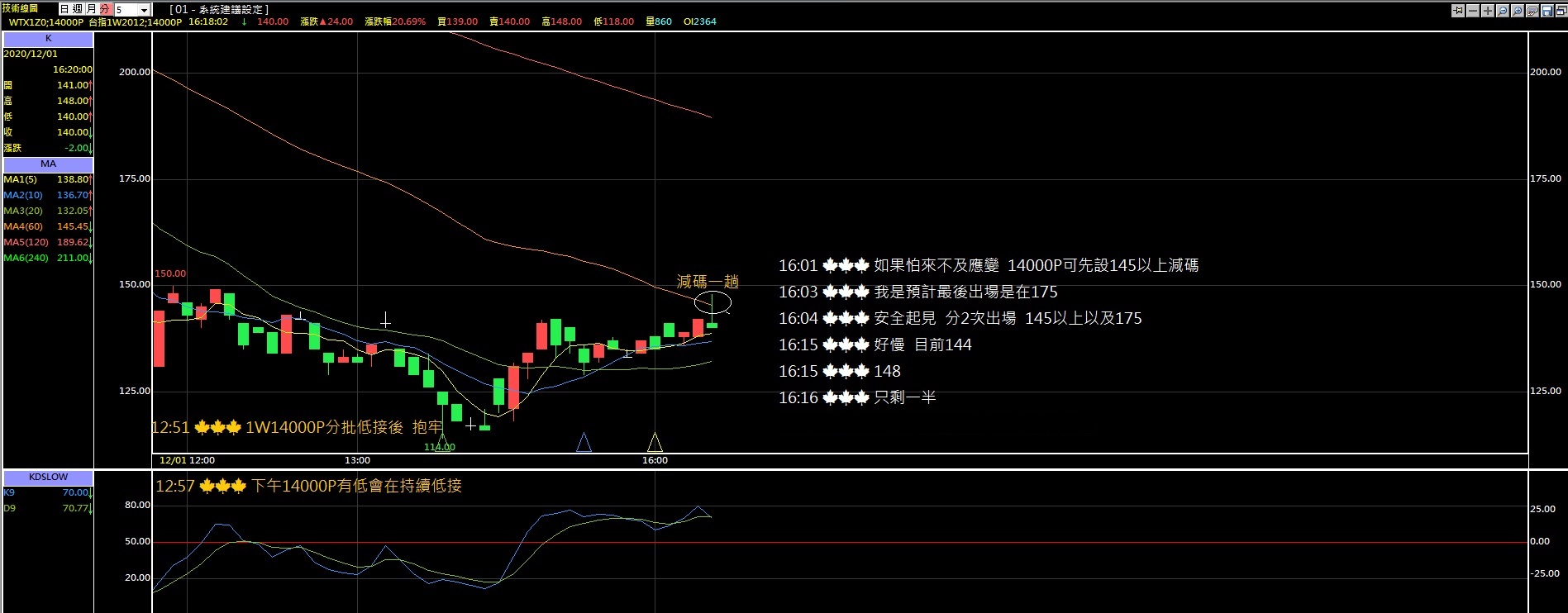Click the symbol WTX1Z0;14000P text
Screen dimensions: 1568x613
pyautogui.click(x=46, y=22)
